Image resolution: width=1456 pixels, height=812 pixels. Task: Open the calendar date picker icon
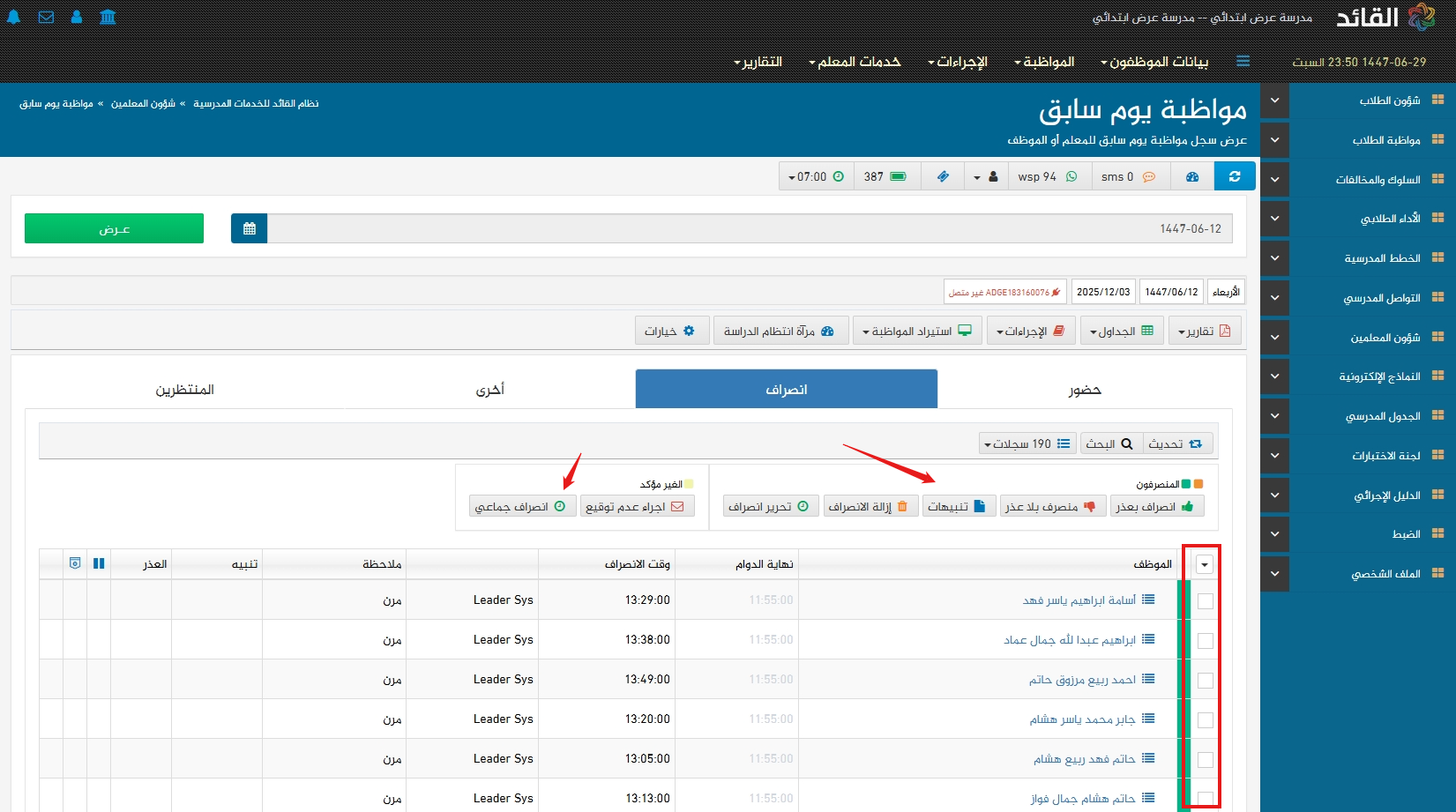coord(249,228)
